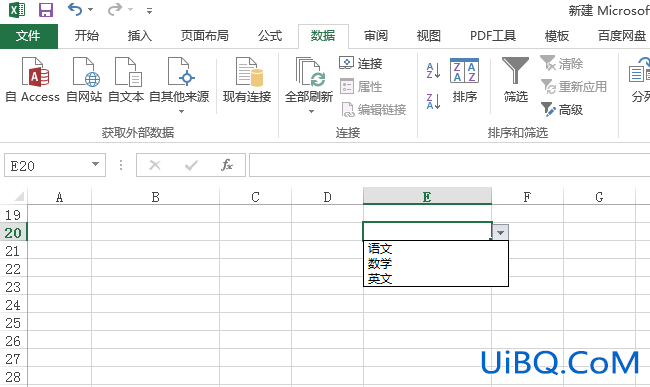
Task: Click the 编辑链接 button
Action: (373, 109)
